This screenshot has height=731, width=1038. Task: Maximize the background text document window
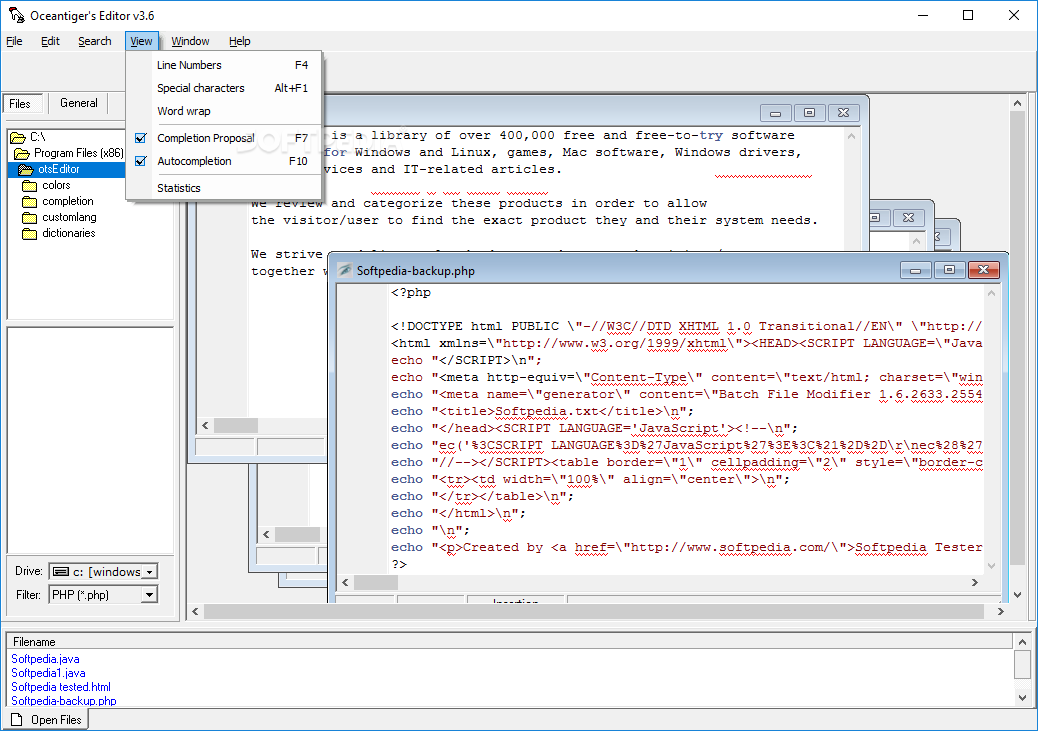tap(809, 113)
